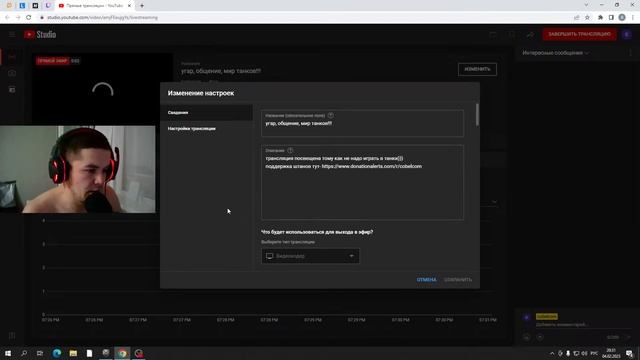Click the YouTube Studio logo
This screenshot has height=360, width=640.
pos(40,35)
